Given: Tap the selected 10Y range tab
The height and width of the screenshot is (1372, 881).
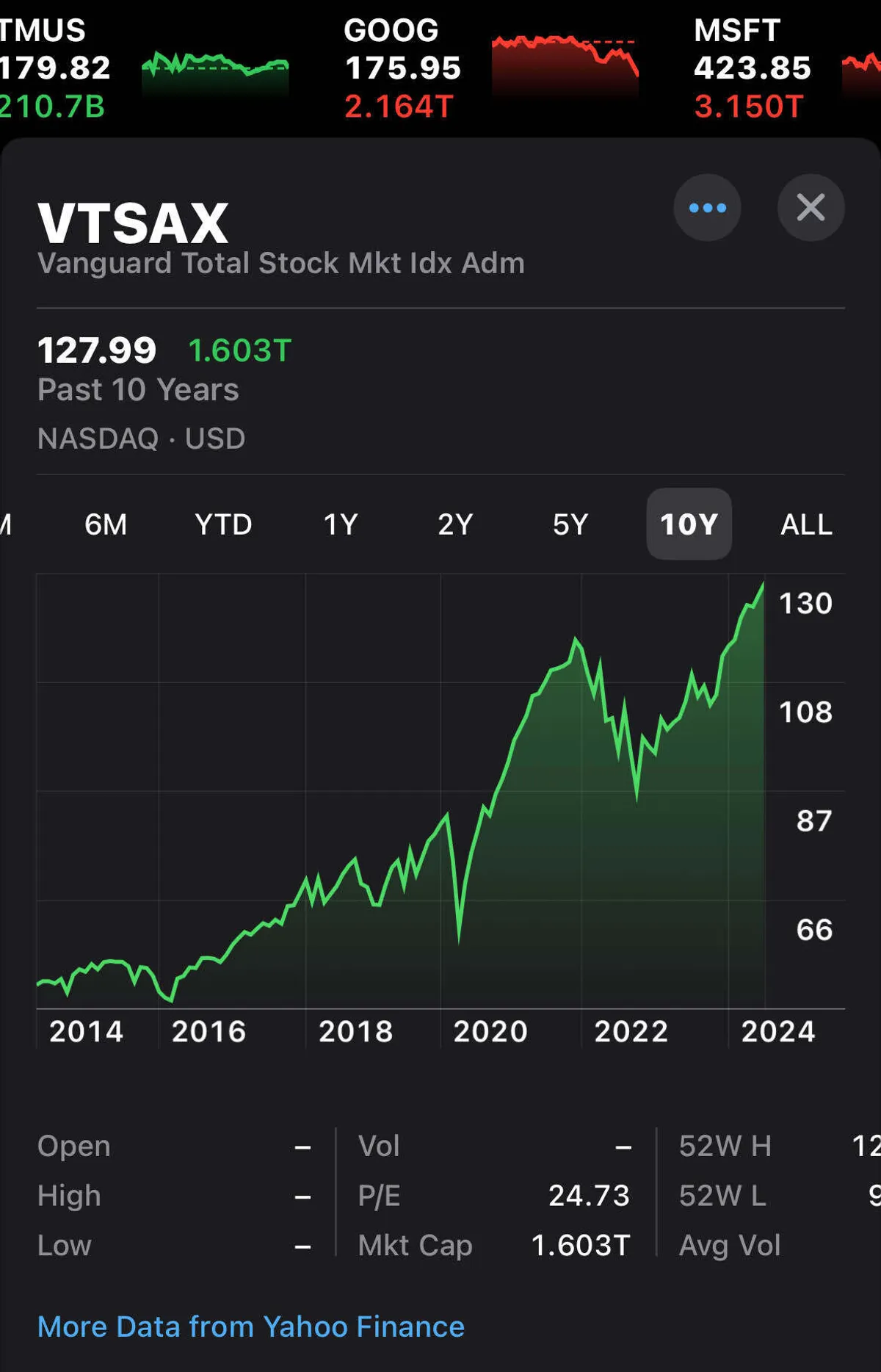Looking at the screenshot, I should click(689, 524).
